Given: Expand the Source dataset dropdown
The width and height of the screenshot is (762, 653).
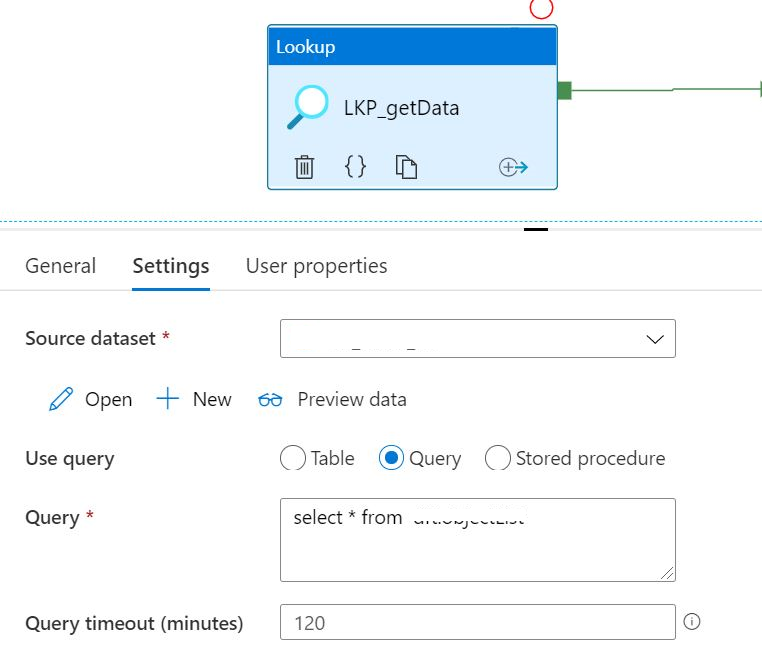Looking at the screenshot, I should pos(478,339).
